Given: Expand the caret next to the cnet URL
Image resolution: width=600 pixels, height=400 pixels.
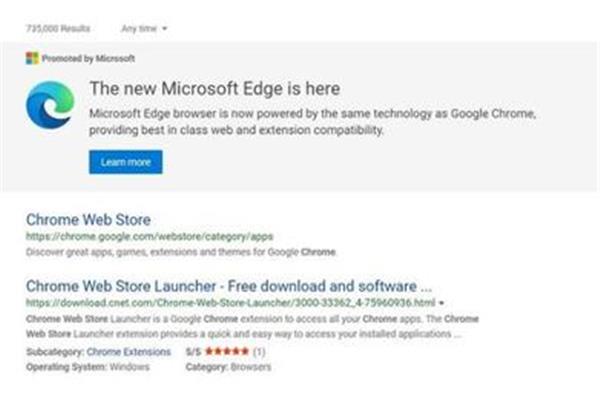Looking at the screenshot, I should pyautogui.click(x=441, y=303).
